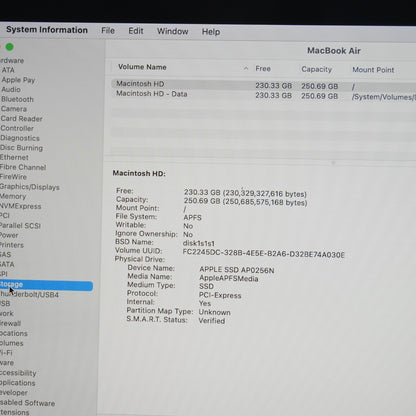Sort by the Mount Point column header
This screenshot has height=416, width=416.
click(373, 70)
